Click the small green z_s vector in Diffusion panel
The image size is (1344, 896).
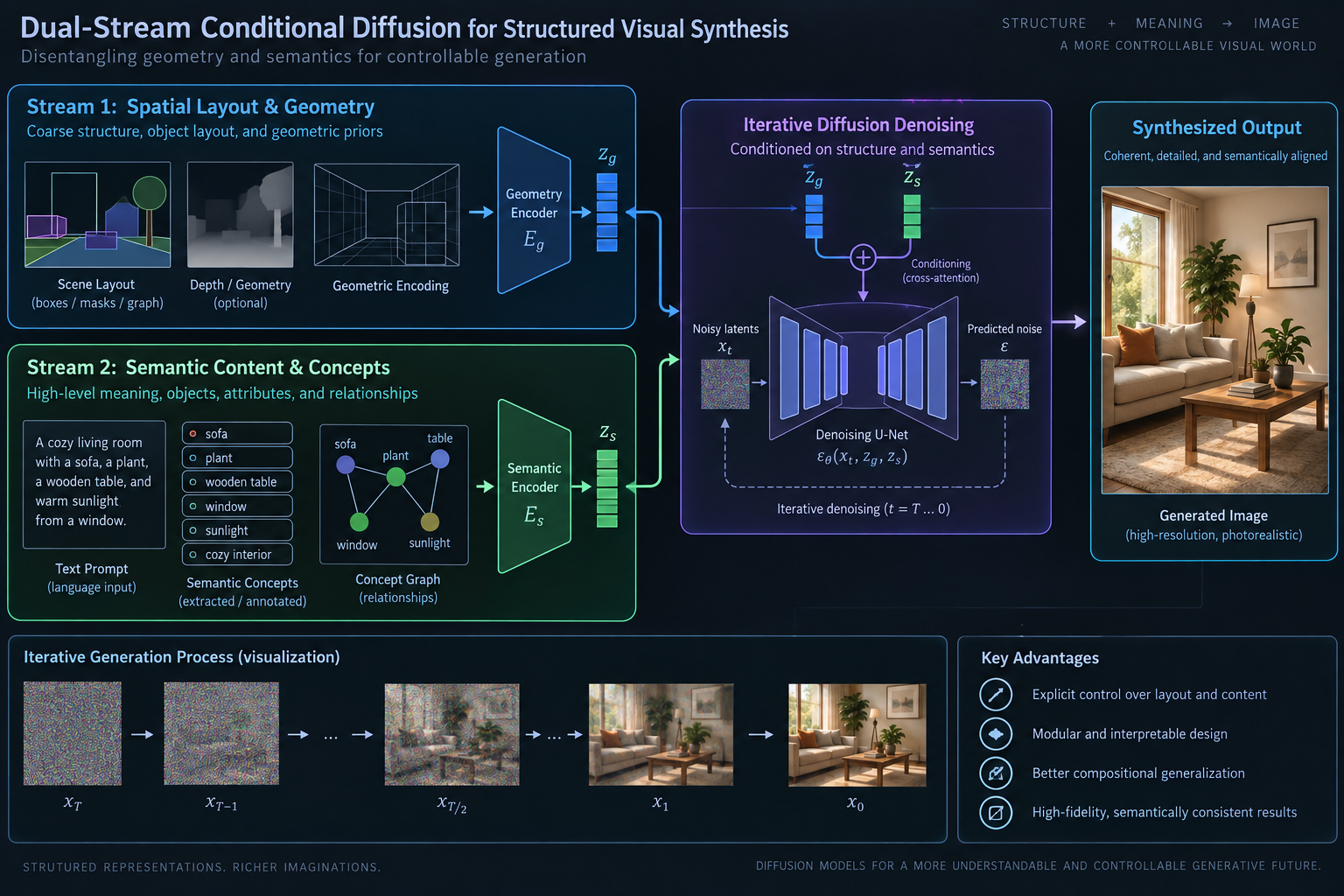pos(912,217)
